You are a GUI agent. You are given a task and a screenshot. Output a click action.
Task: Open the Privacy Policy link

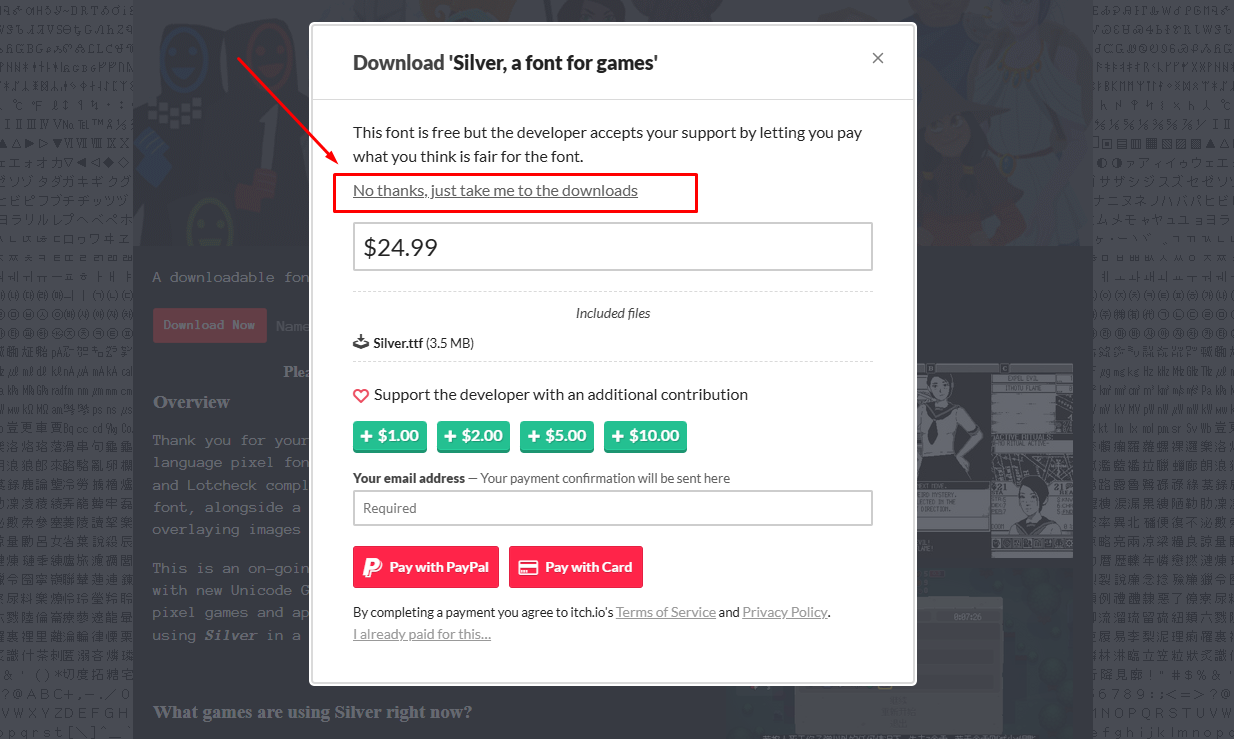tap(784, 611)
